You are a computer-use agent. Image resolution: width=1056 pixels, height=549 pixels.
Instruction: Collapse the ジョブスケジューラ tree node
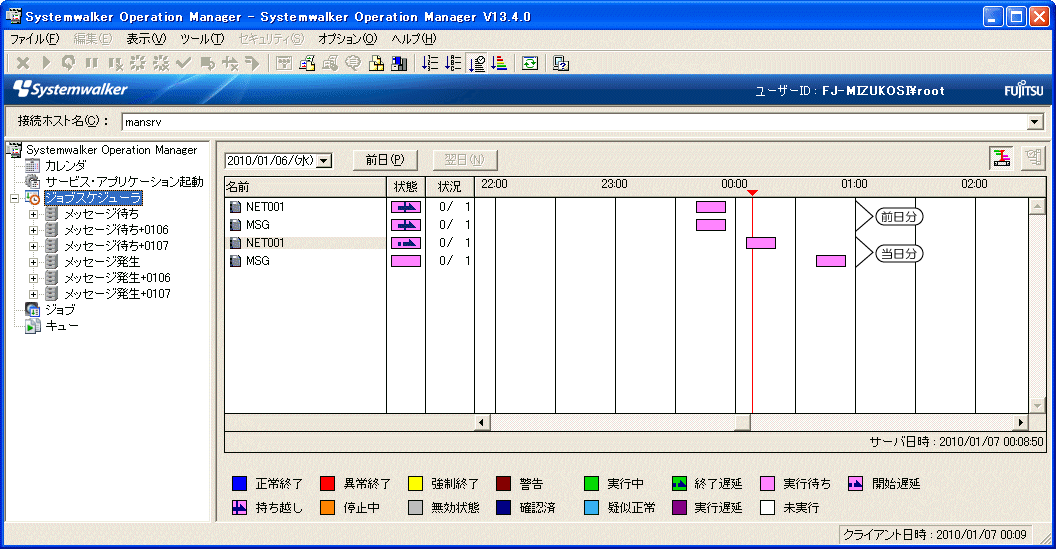click(14, 199)
